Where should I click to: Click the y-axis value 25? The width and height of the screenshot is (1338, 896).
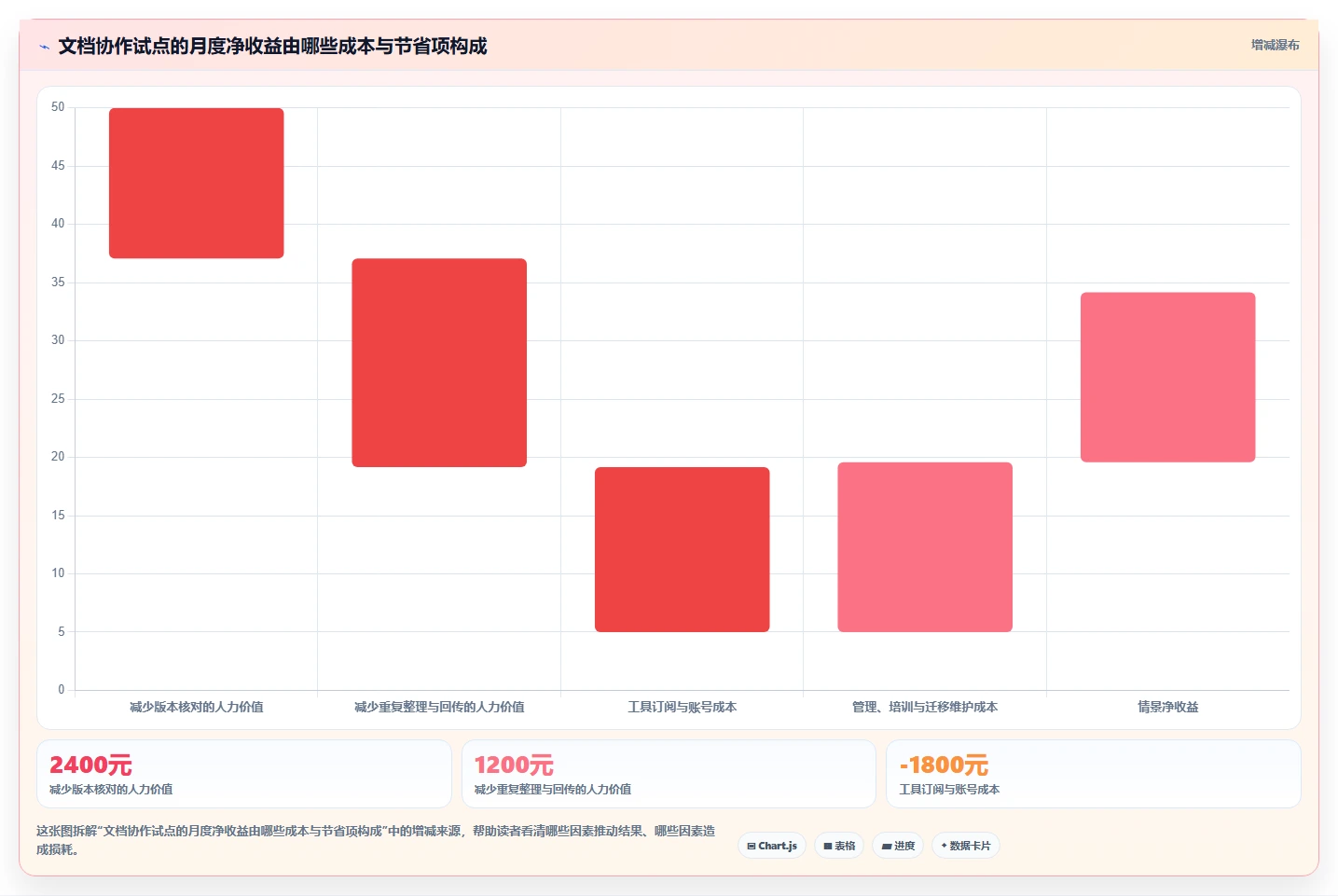(x=58, y=399)
